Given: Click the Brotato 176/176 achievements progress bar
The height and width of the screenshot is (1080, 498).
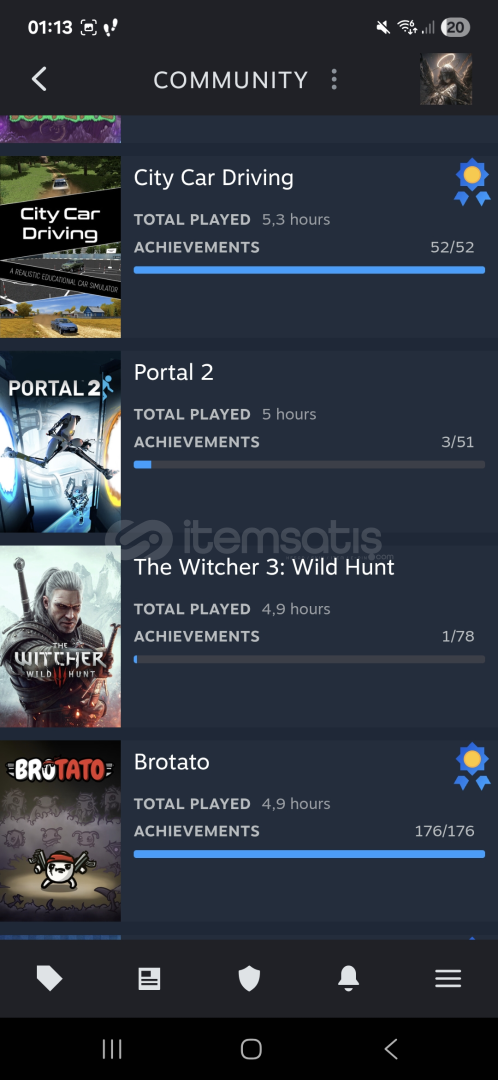Looking at the screenshot, I should pos(309,854).
